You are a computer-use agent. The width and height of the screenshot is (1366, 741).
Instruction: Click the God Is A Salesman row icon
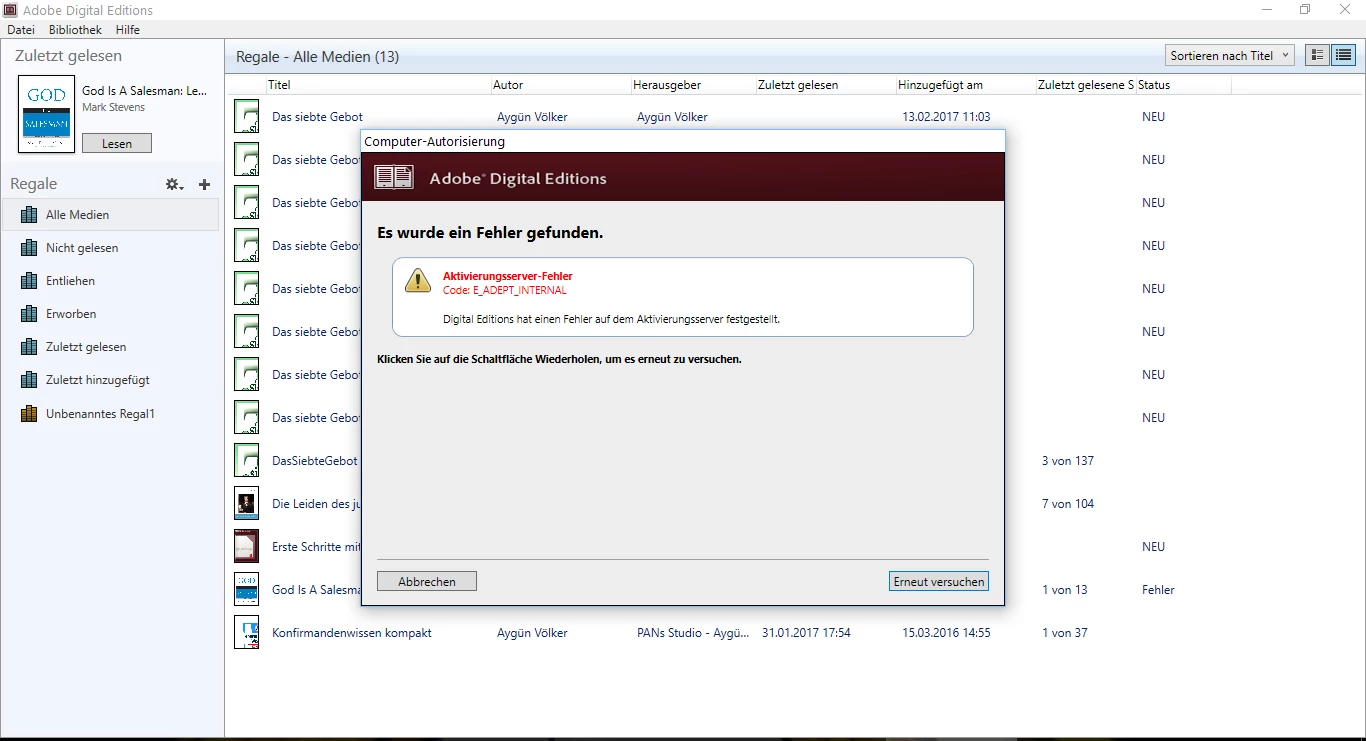pos(246,590)
